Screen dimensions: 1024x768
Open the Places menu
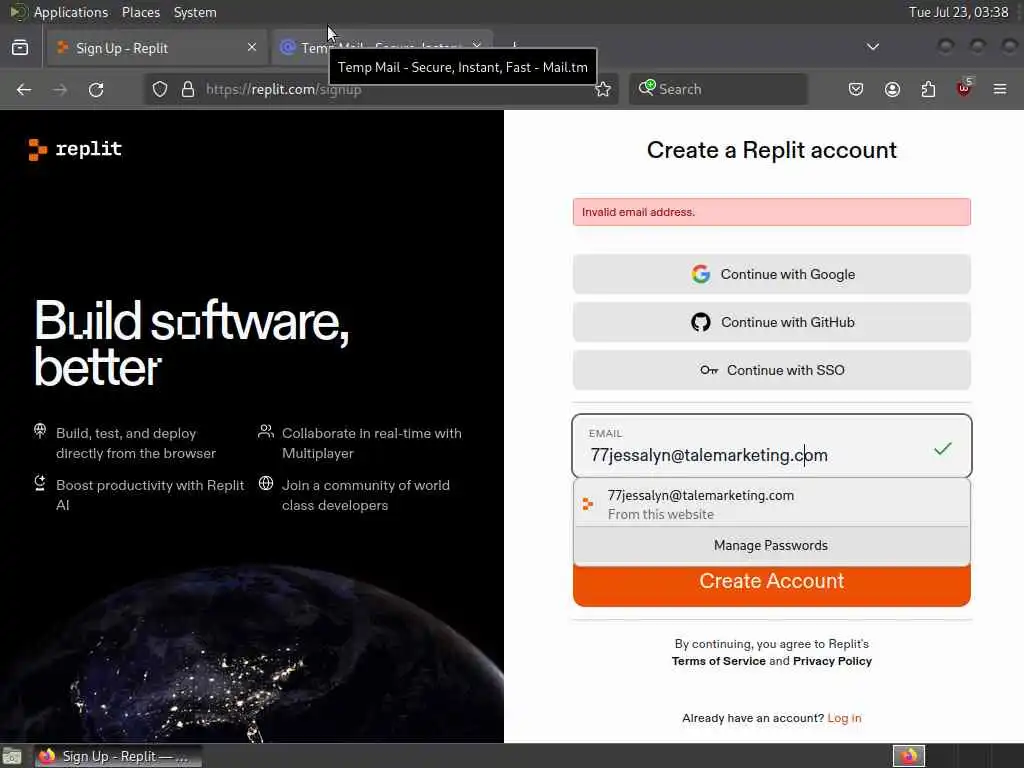click(140, 12)
